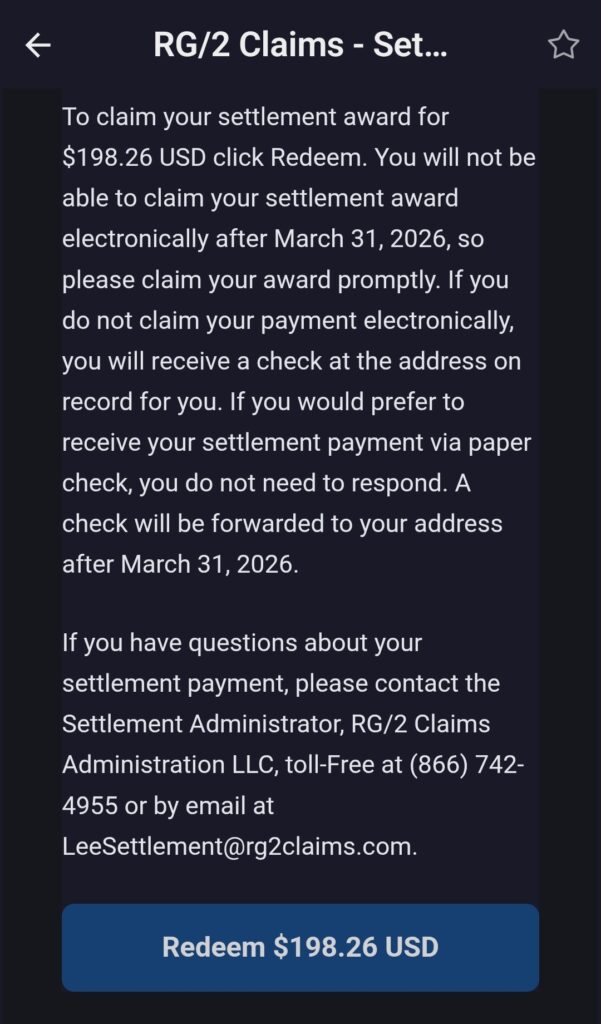Tap 'electronically after March 31, 2026' deadline text
The image size is (601, 1024).
tap(256, 239)
